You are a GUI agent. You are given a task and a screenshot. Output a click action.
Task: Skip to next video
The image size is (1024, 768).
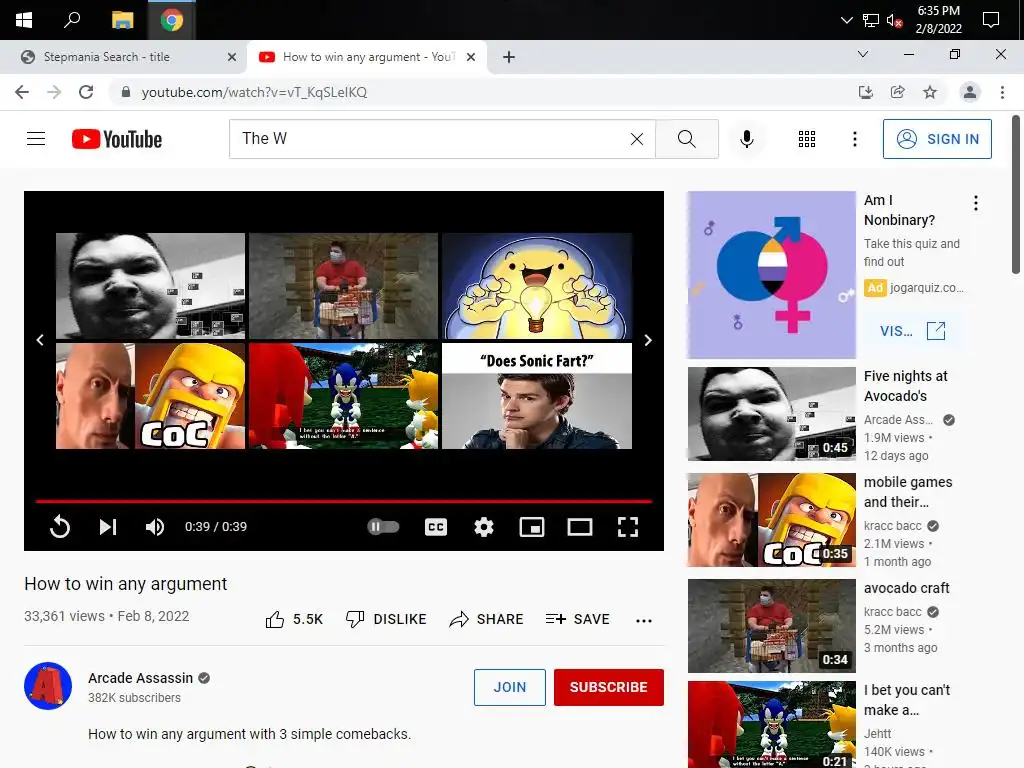[108, 526]
